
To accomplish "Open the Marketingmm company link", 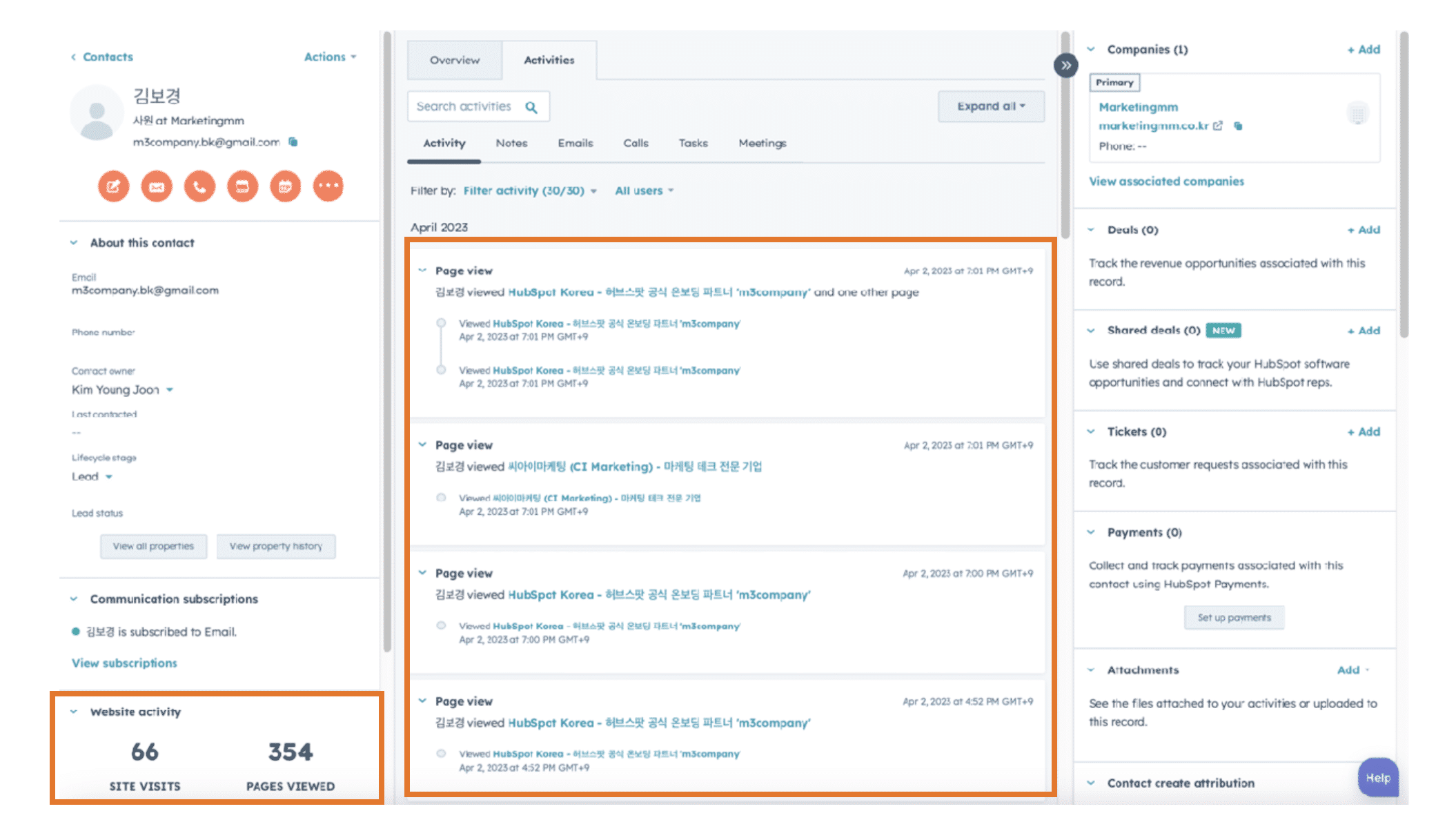I will [1139, 107].
